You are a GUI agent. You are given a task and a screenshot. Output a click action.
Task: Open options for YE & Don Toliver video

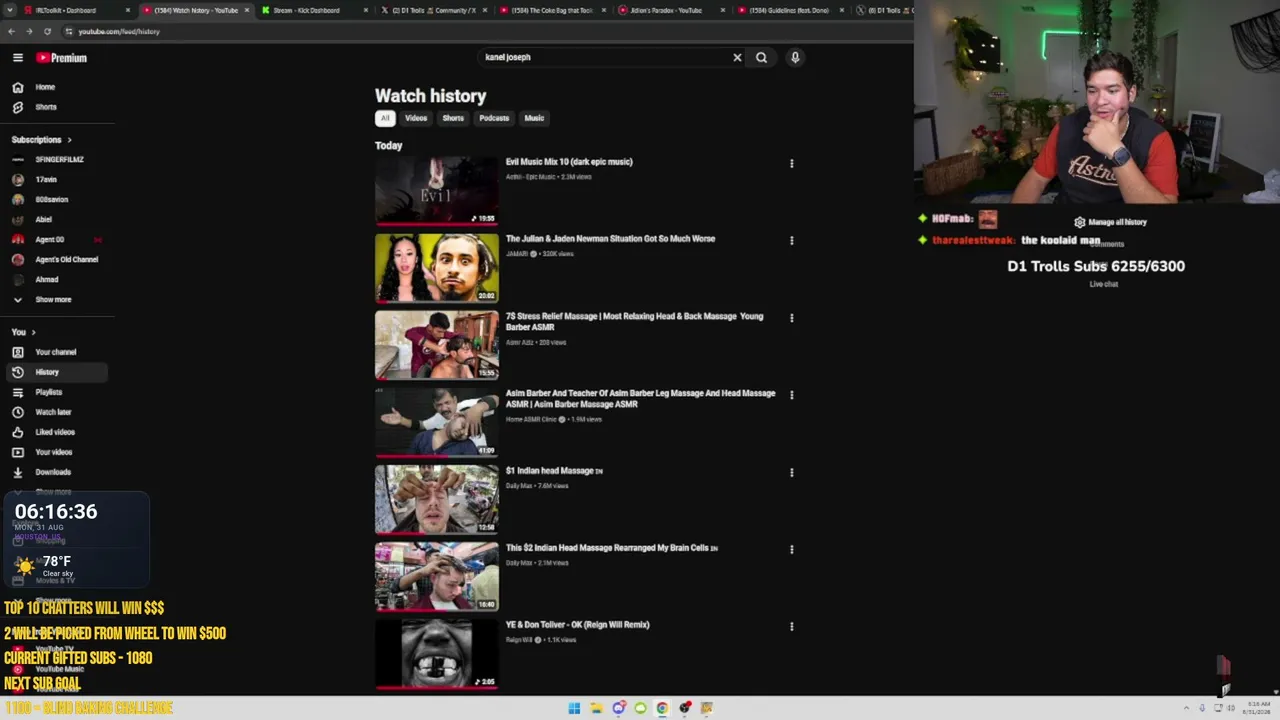[791, 626]
